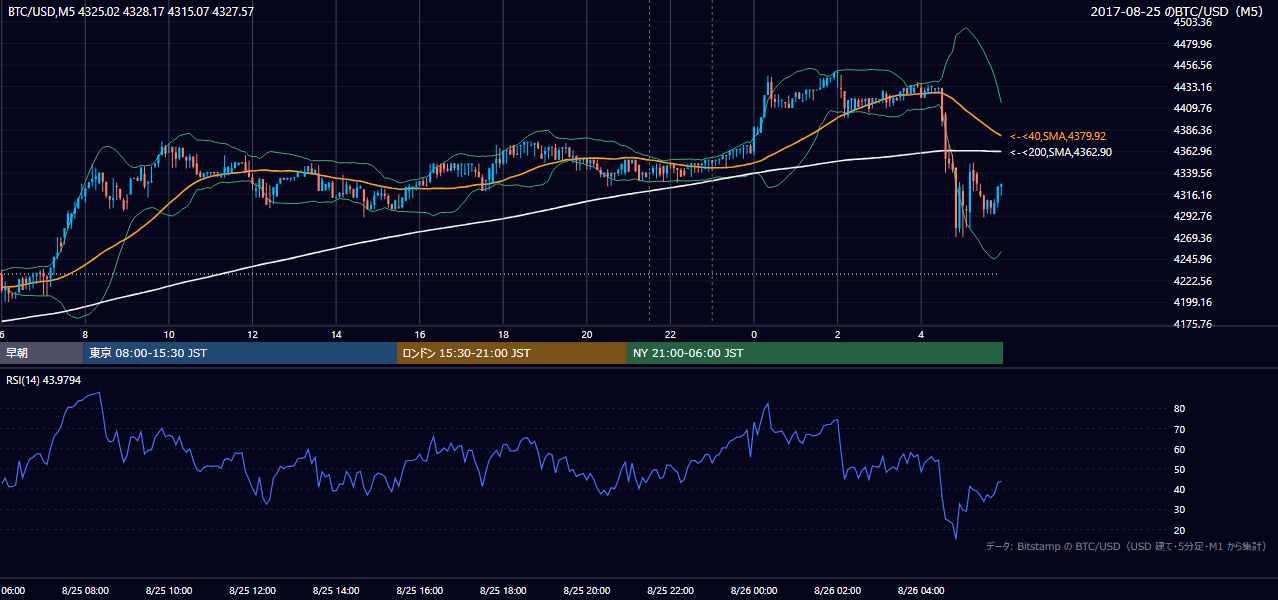Click the 8/25 12:00 time label

[252, 591]
